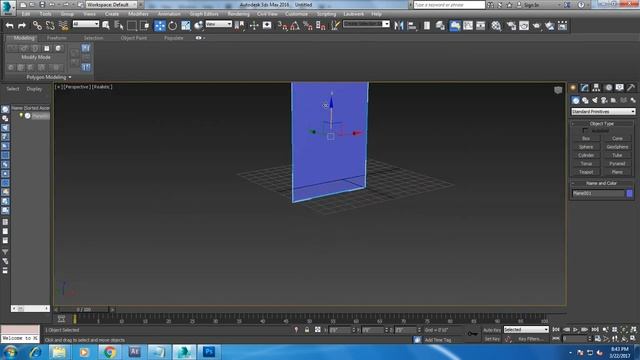Collapse the Object Type rollout
640x360 pixels.
[x=602, y=123]
